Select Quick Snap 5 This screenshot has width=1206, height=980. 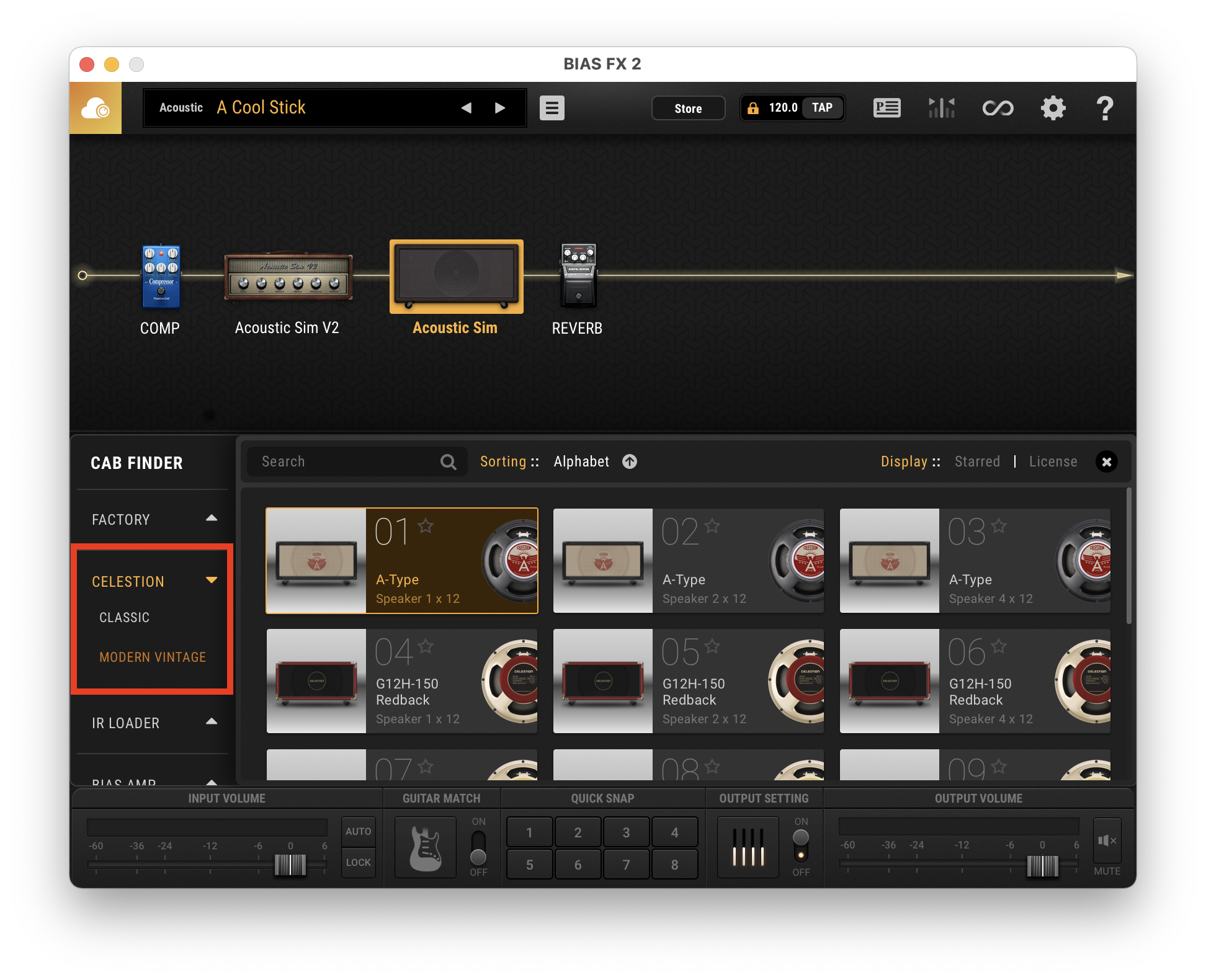(x=529, y=865)
